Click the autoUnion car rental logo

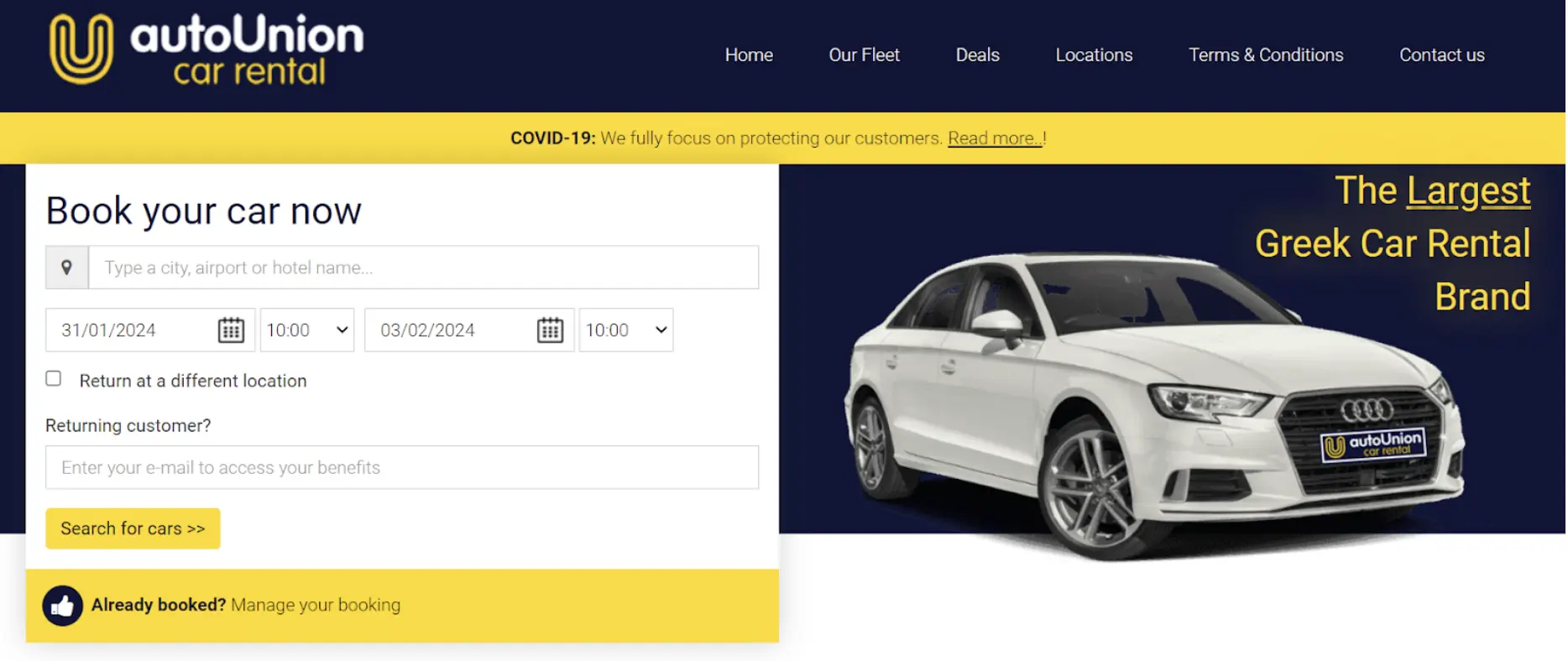(x=206, y=49)
